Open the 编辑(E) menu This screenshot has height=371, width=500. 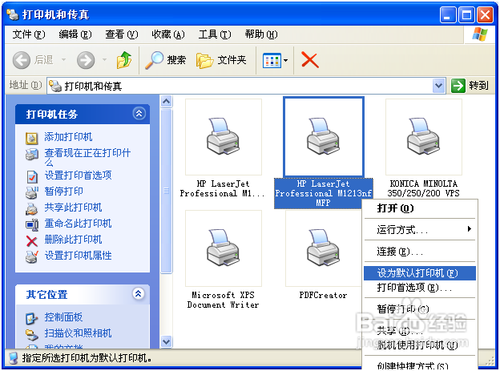[75, 34]
